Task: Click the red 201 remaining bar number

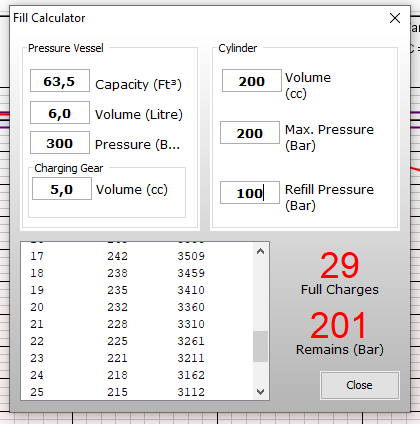Action: click(x=338, y=325)
